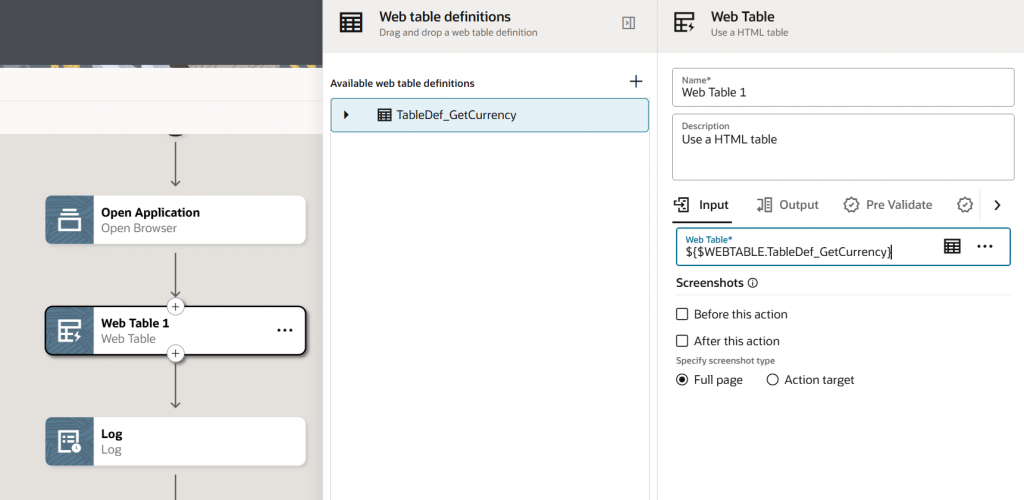Collapse the Web table definitions panel

pos(629,23)
